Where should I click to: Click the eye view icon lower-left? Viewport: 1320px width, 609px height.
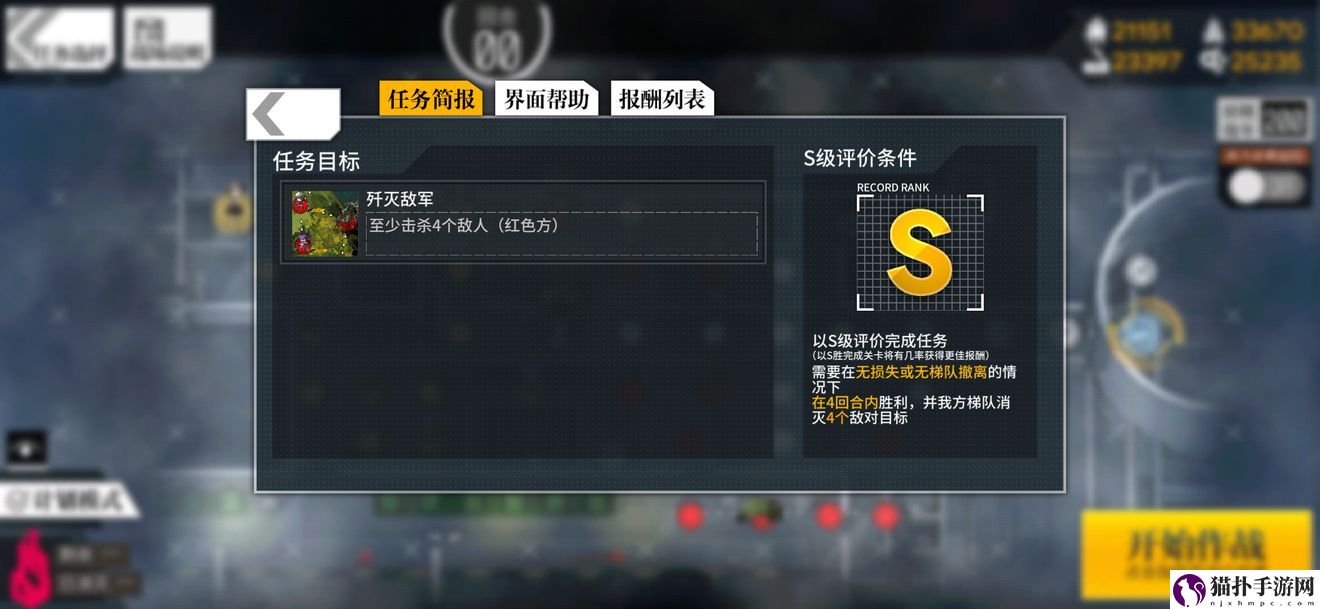[27, 449]
